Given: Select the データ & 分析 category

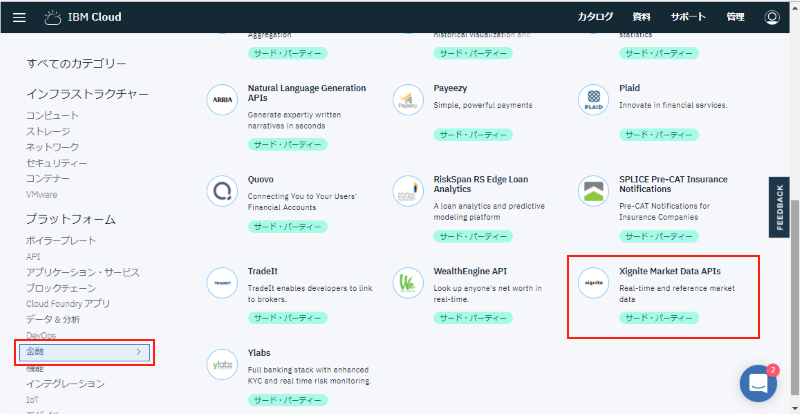Looking at the screenshot, I should point(53,320).
